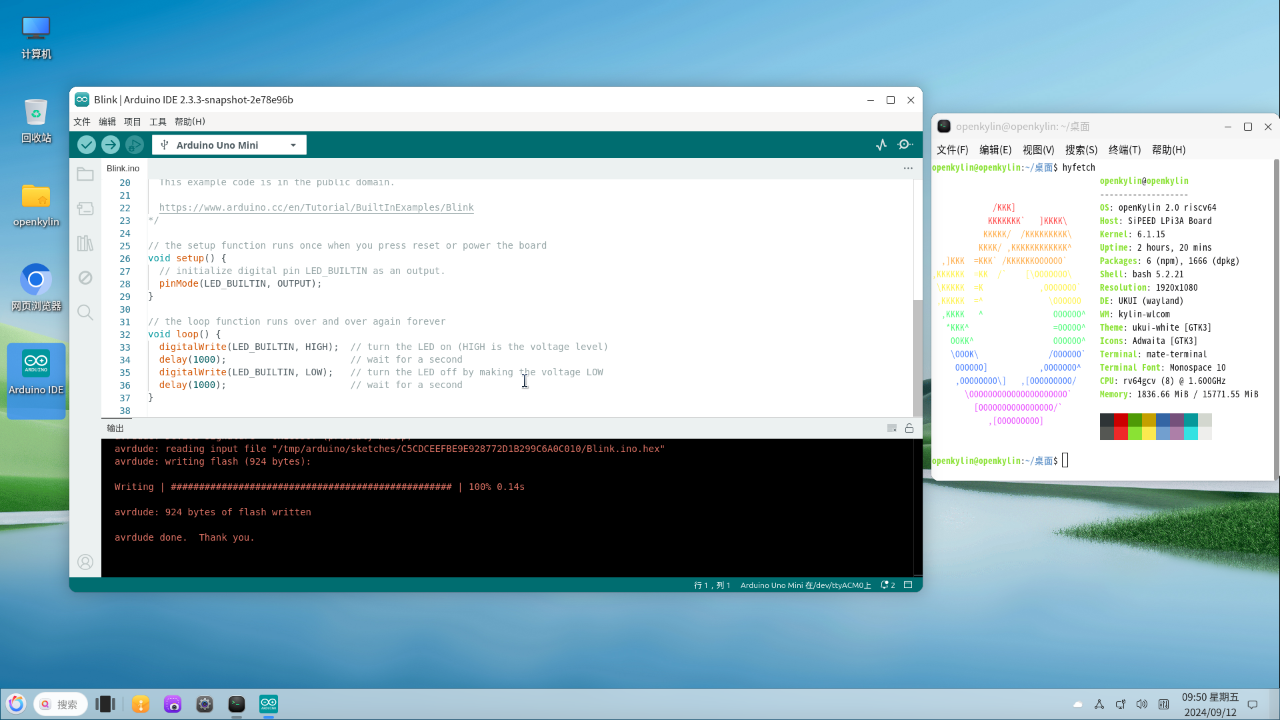This screenshot has width=1280, height=720.
Task: Open the start menu icon in taskbar
Action: (16, 704)
